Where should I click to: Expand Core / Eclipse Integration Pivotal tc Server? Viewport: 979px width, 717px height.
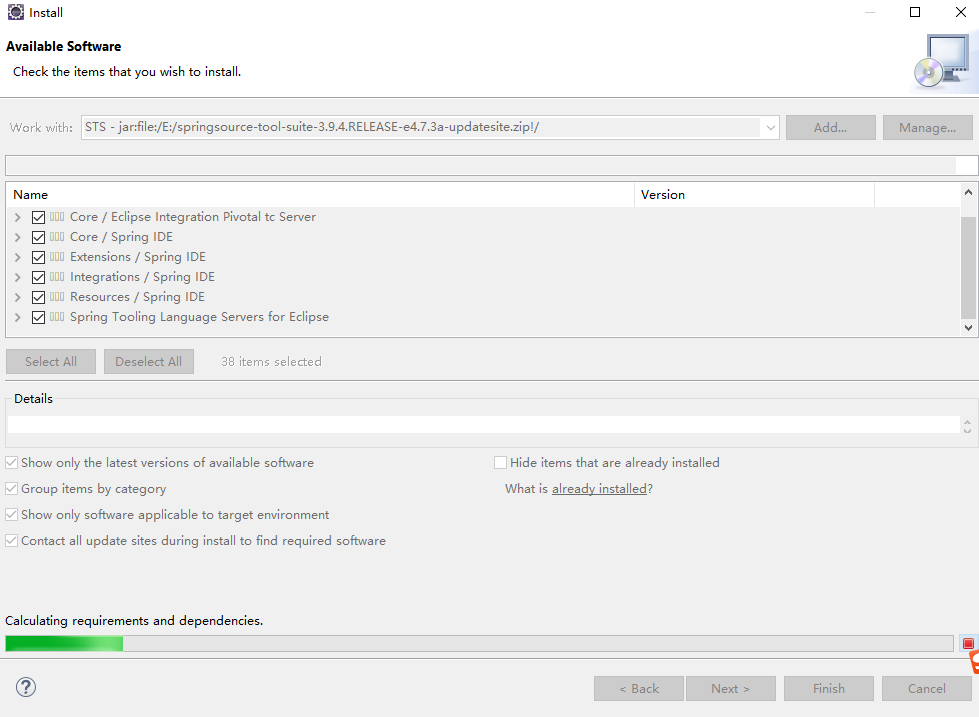coord(17,217)
